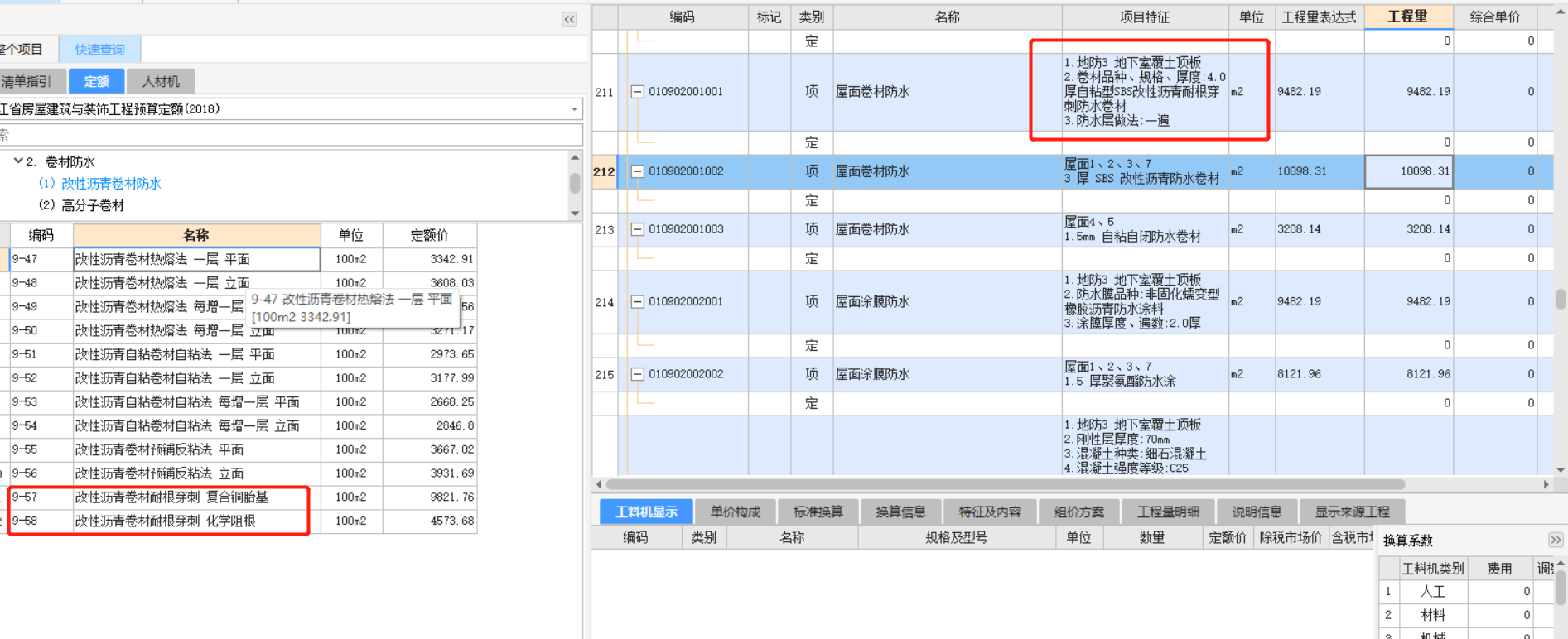Click the 工程量表达式 column header
Viewport: 1568px width, 639px height.
pos(1319,17)
